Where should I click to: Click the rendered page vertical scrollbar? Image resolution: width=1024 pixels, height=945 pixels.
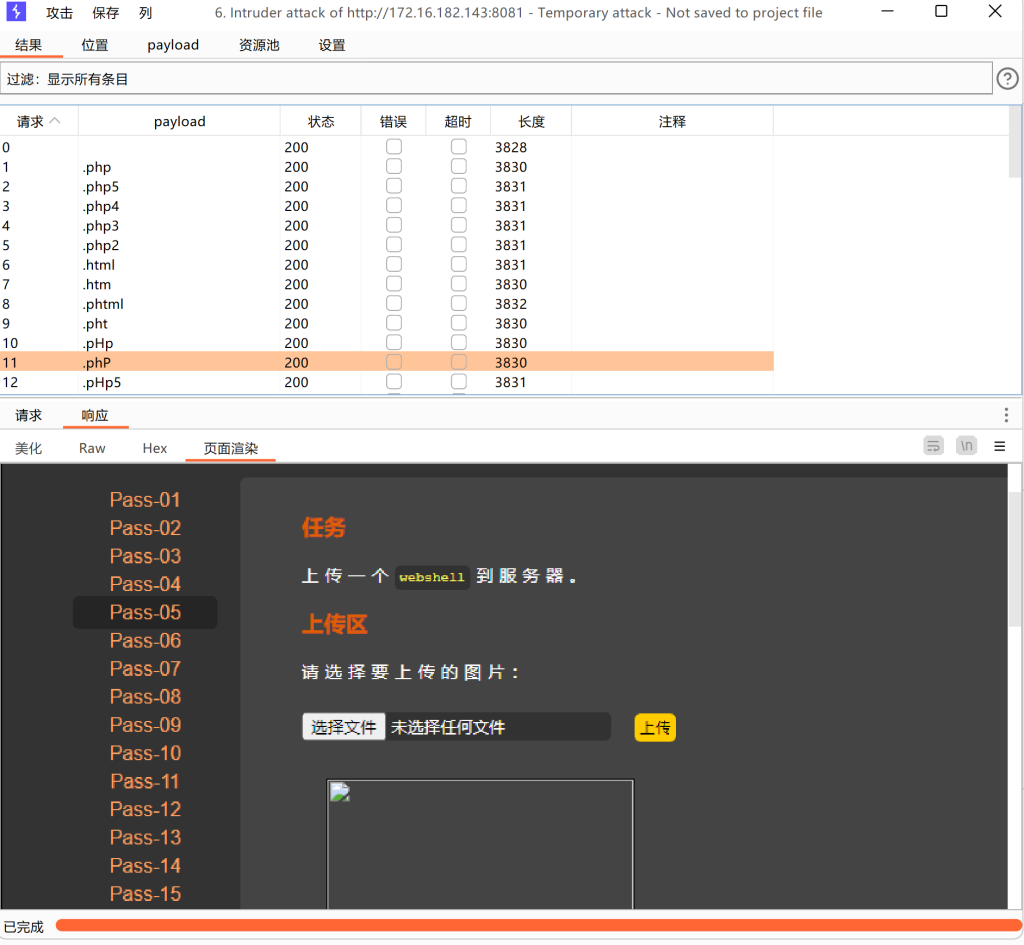(1014, 558)
